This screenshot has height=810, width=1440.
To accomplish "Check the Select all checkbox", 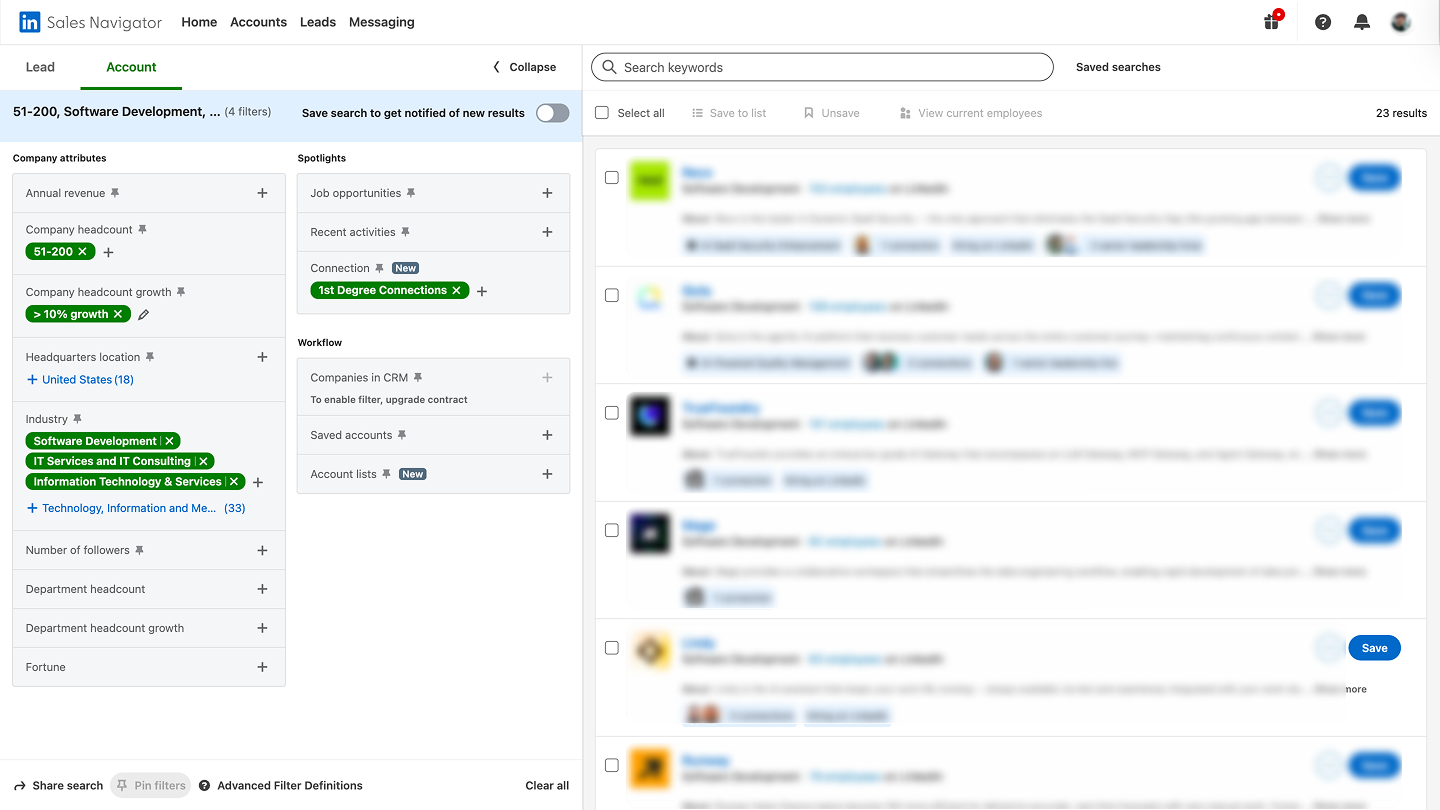I will 601,113.
